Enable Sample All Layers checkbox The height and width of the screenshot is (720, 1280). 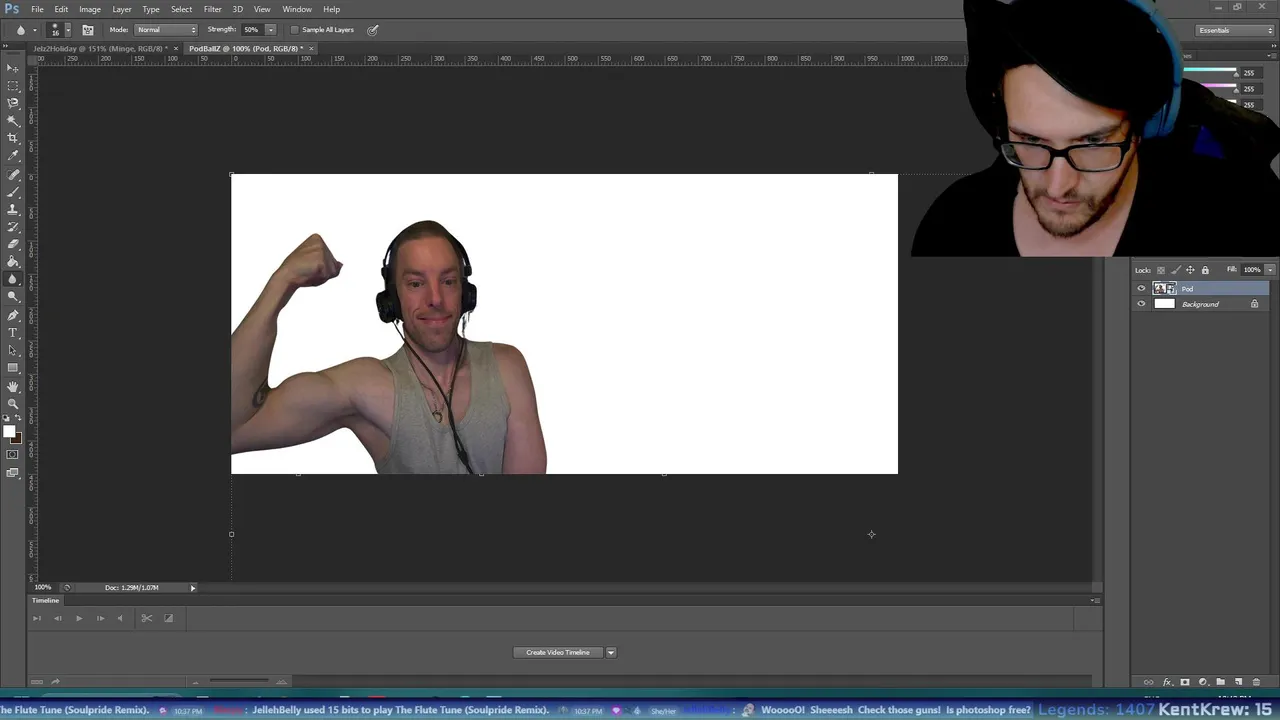click(294, 30)
